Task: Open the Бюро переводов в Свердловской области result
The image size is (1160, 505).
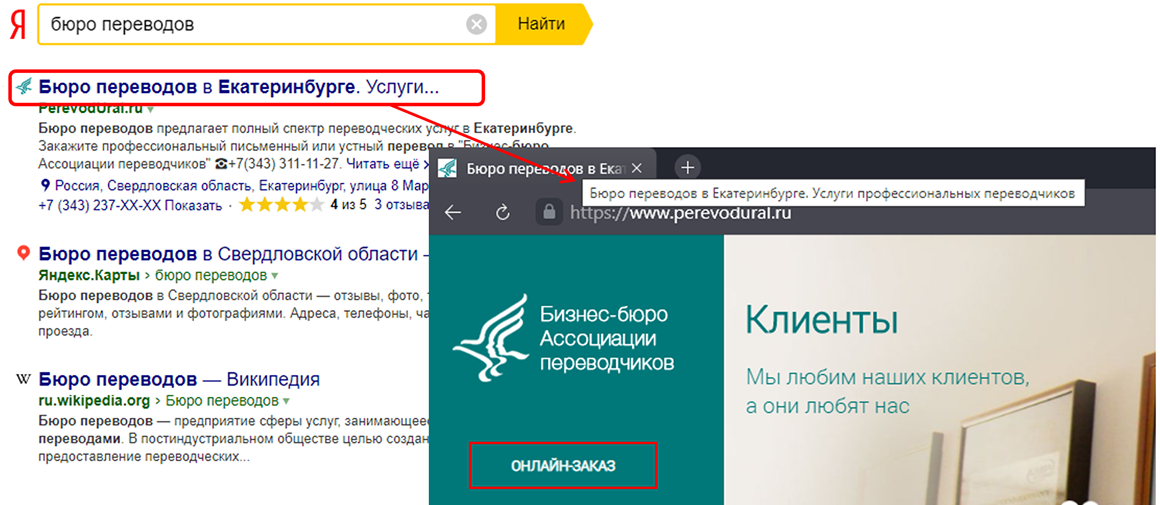Action: (228, 254)
